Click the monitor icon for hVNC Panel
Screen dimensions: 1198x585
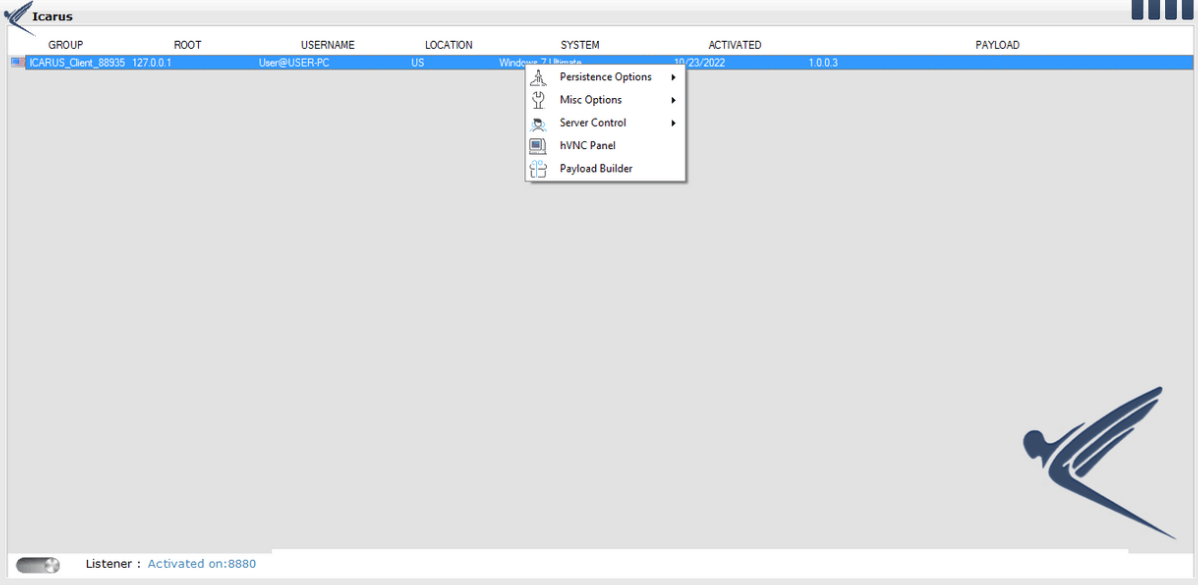tap(538, 146)
